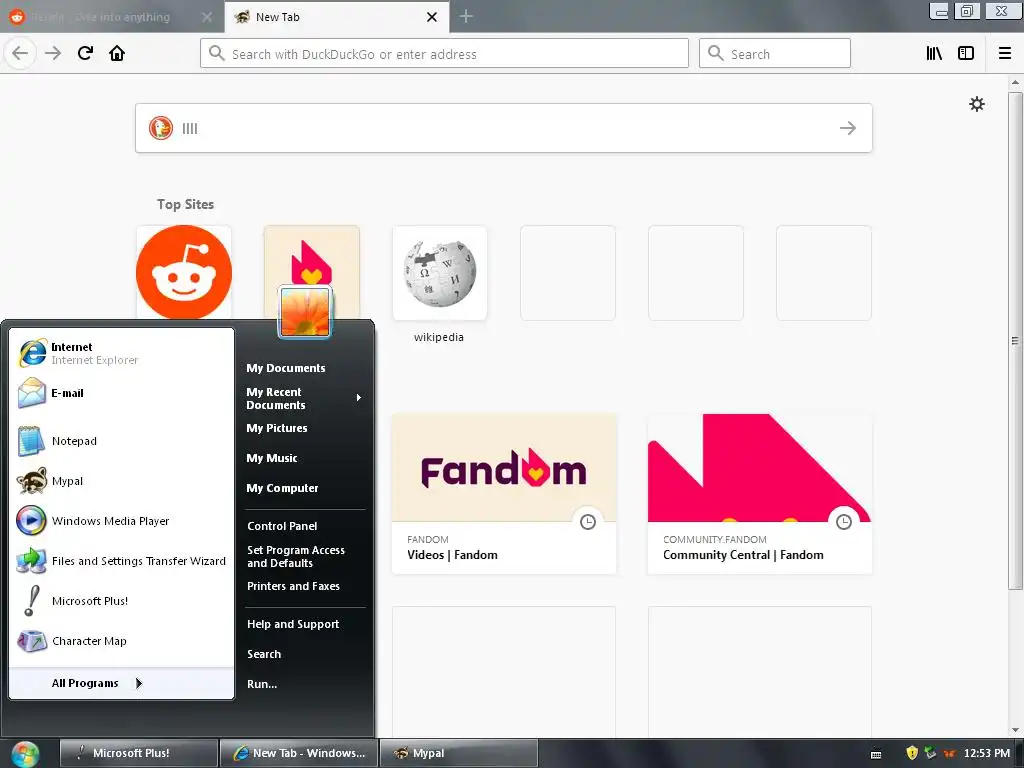Launch Internet Explorer from Start menu
This screenshot has width=1024, height=768.
click(122, 353)
